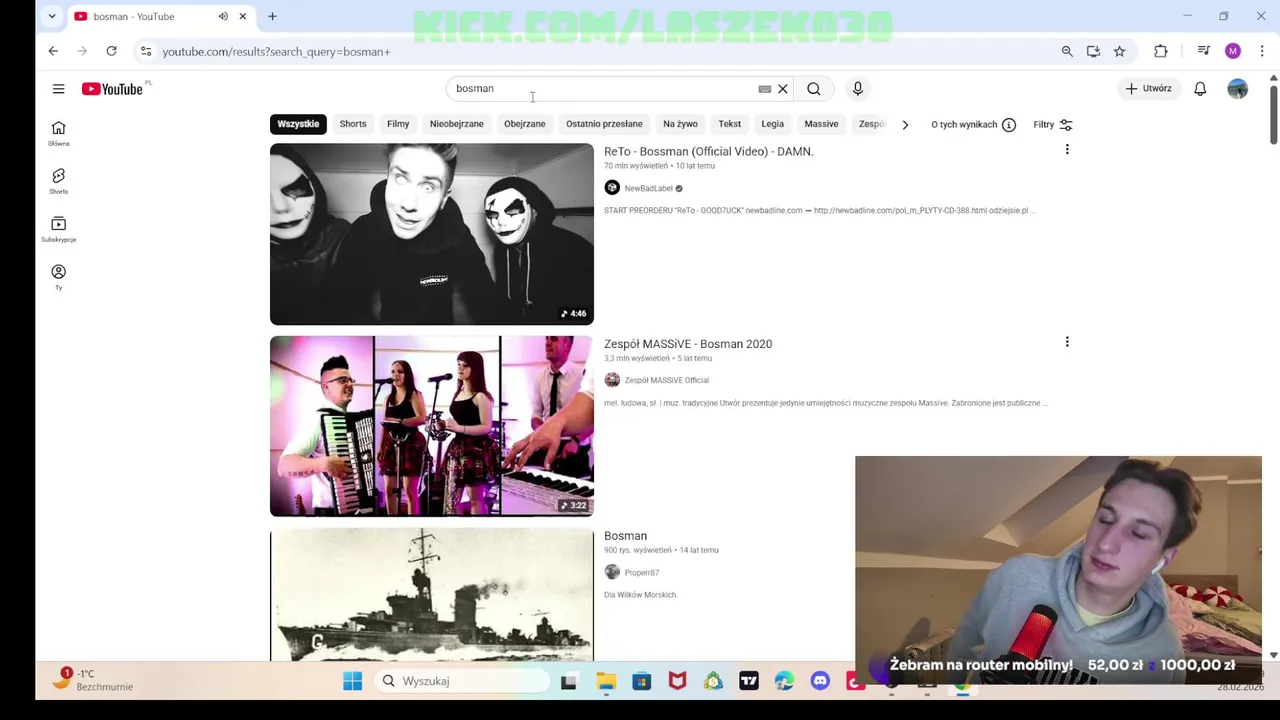The image size is (1280, 720).
Task: Click the zoom magnifier icon in address bar
Action: click(x=1067, y=51)
